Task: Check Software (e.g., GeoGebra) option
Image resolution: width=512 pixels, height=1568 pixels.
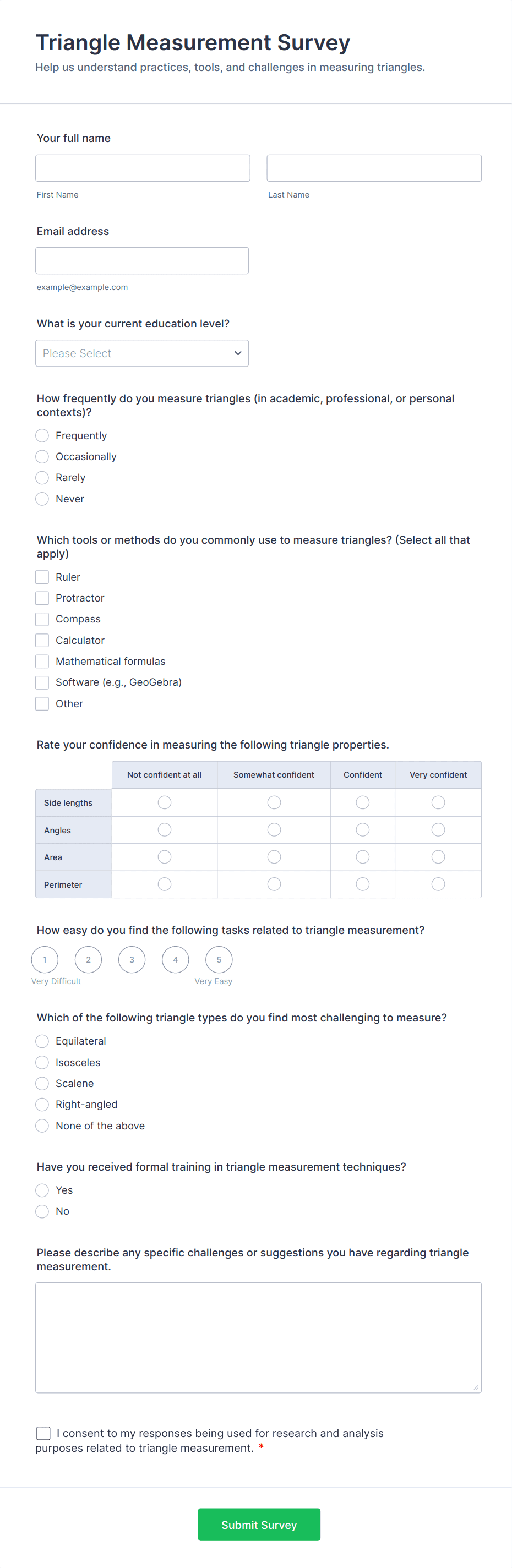Action: point(42,682)
